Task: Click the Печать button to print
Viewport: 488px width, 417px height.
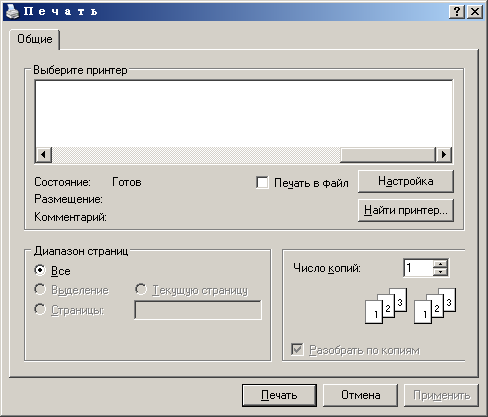Action: (x=279, y=395)
